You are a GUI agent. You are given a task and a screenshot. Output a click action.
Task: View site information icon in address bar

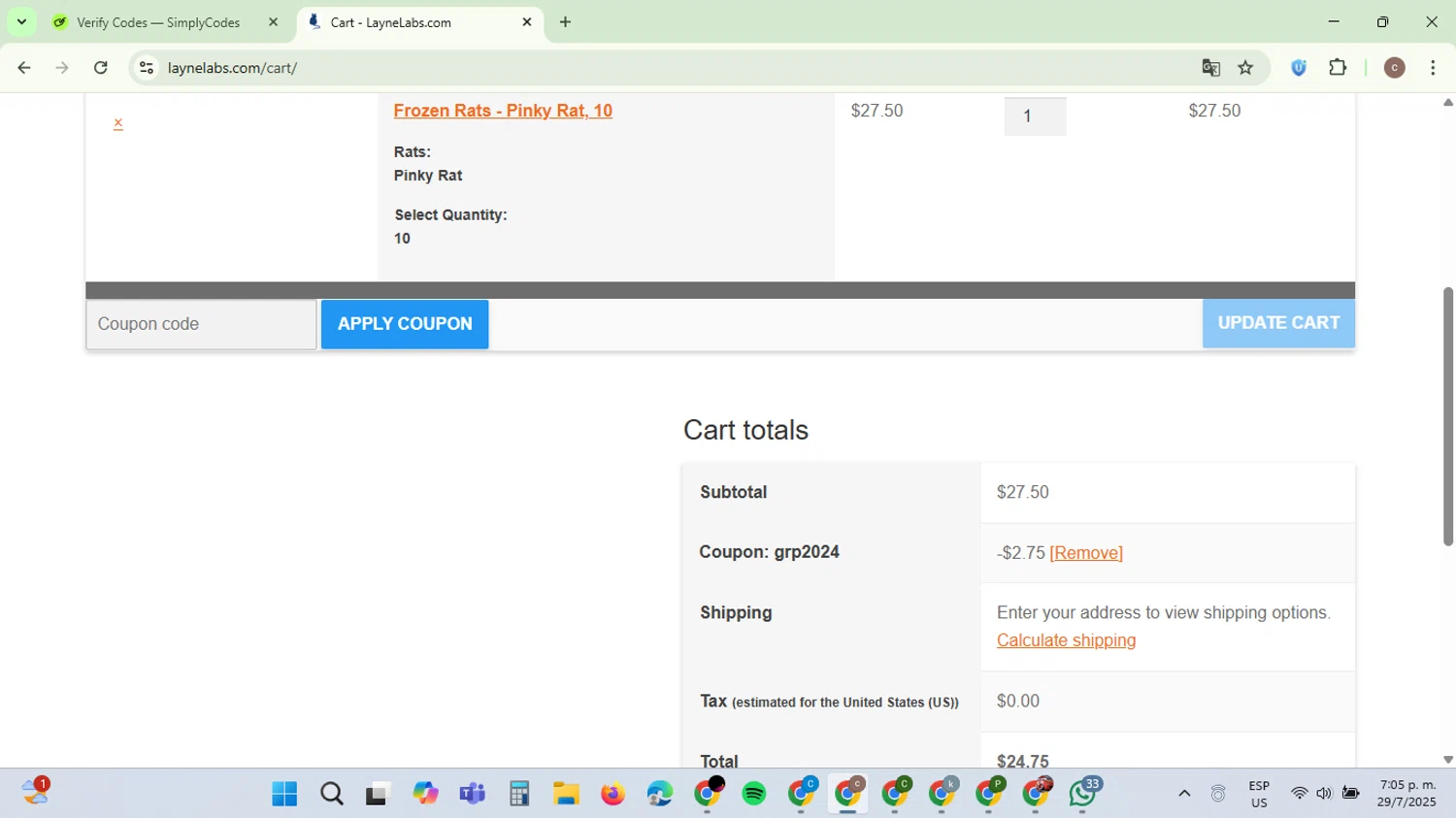click(147, 68)
